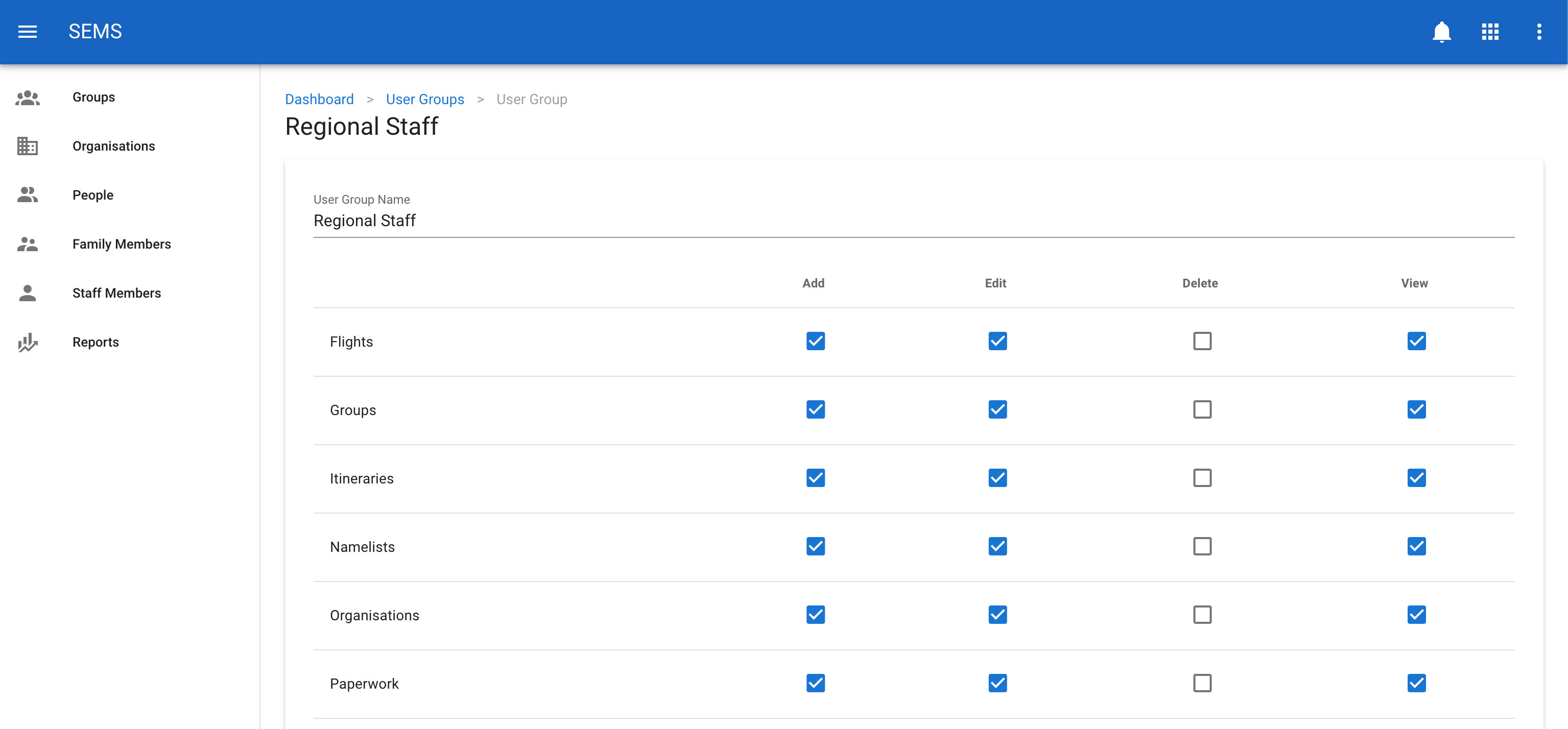Open Staff Members in the sidebar

pyautogui.click(x=116, y=293)
